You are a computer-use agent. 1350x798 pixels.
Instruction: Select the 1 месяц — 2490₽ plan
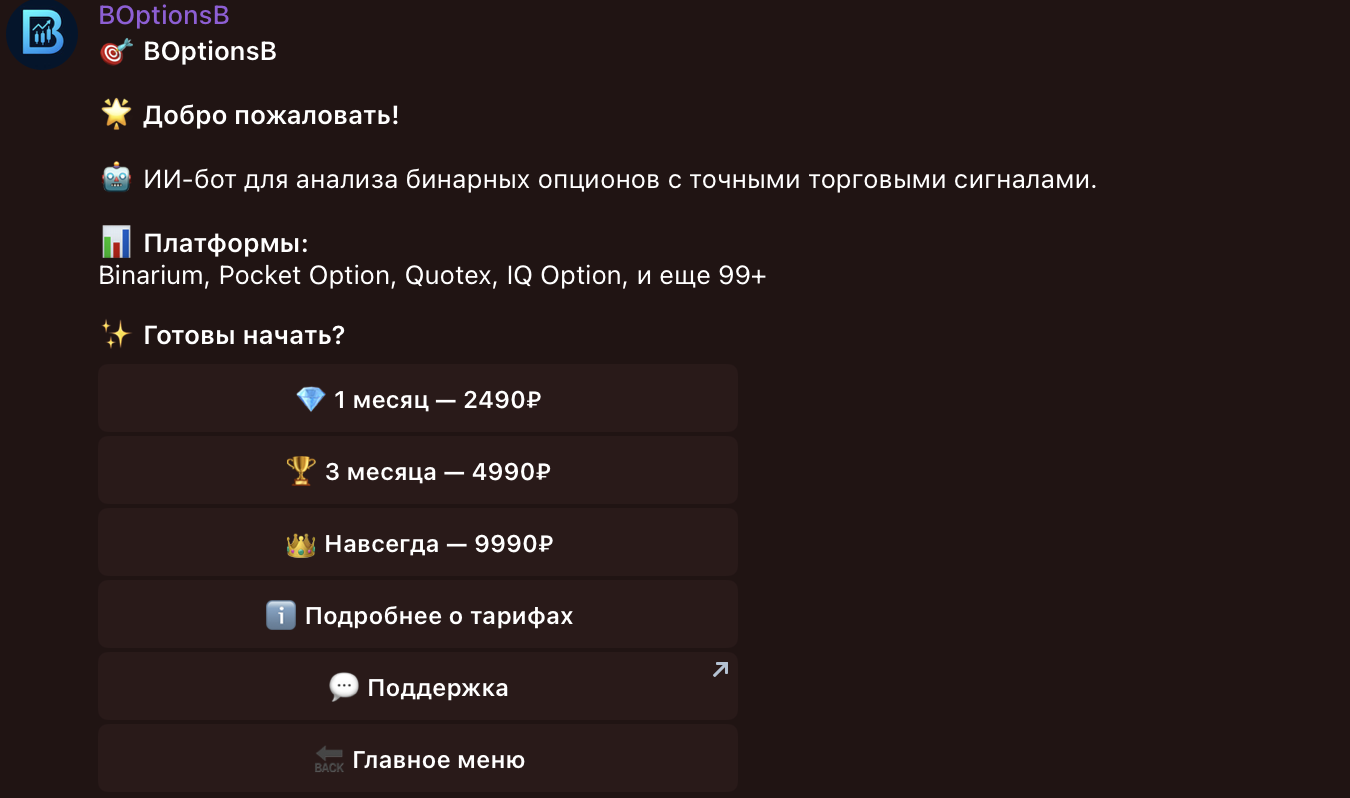click(417, 398)
